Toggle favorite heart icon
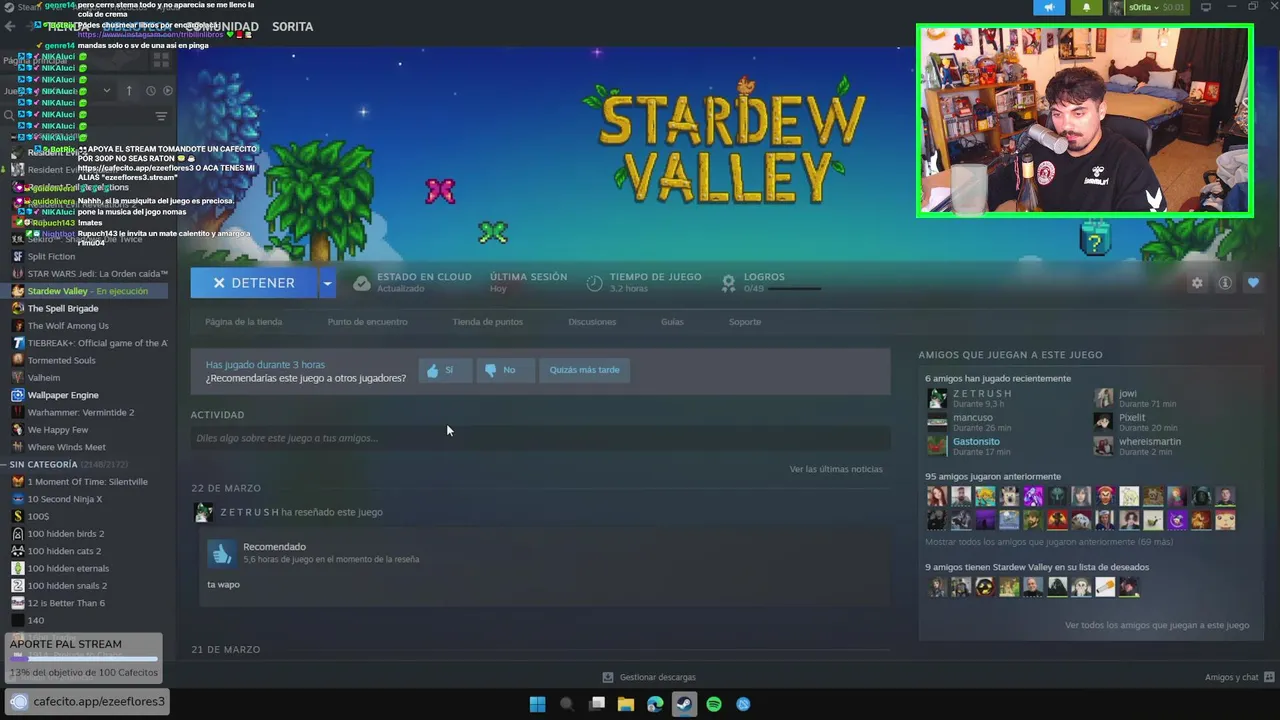 point(1253,283)
